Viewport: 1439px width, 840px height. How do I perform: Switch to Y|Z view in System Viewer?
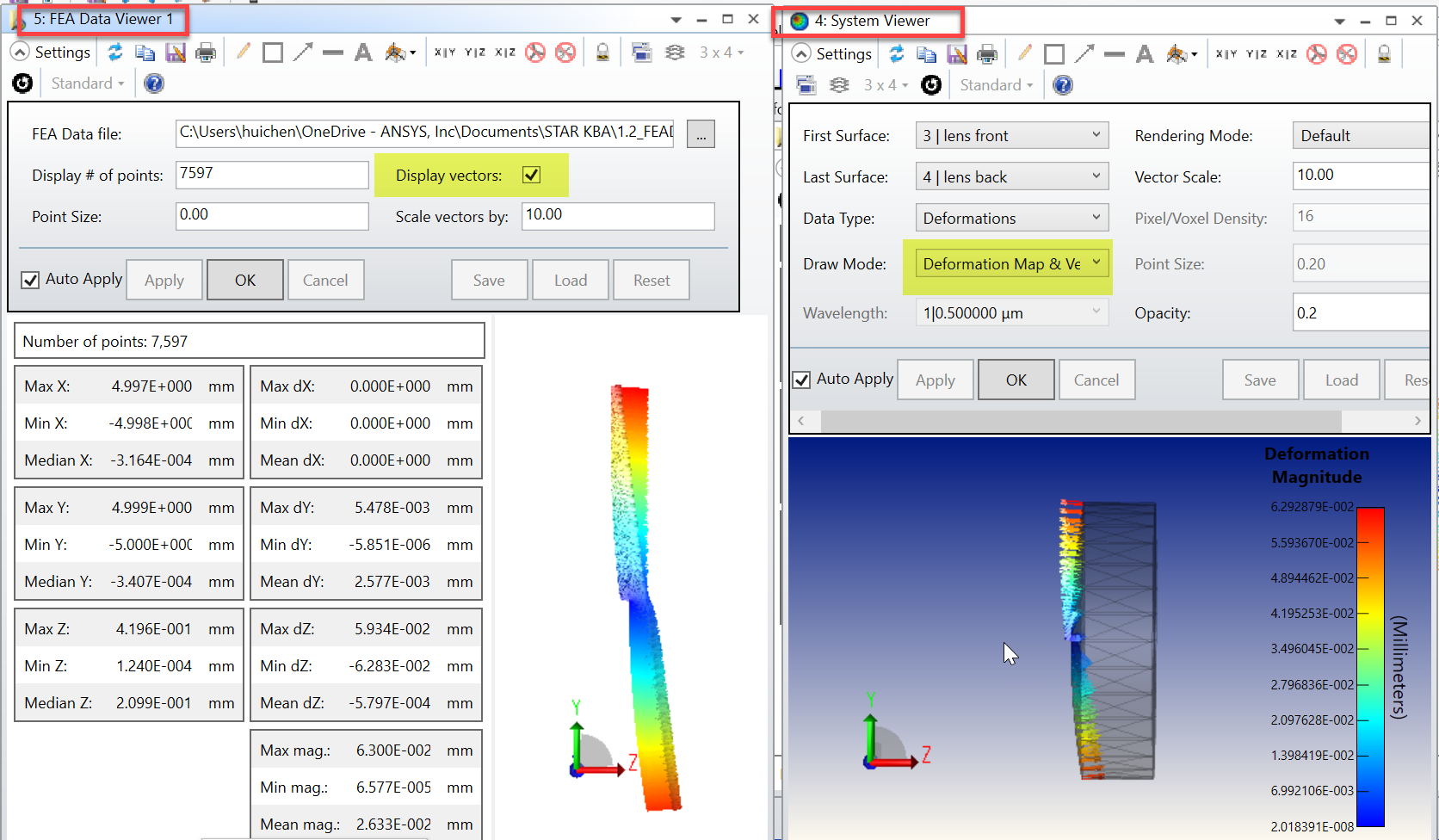[x=1257, y=54]
